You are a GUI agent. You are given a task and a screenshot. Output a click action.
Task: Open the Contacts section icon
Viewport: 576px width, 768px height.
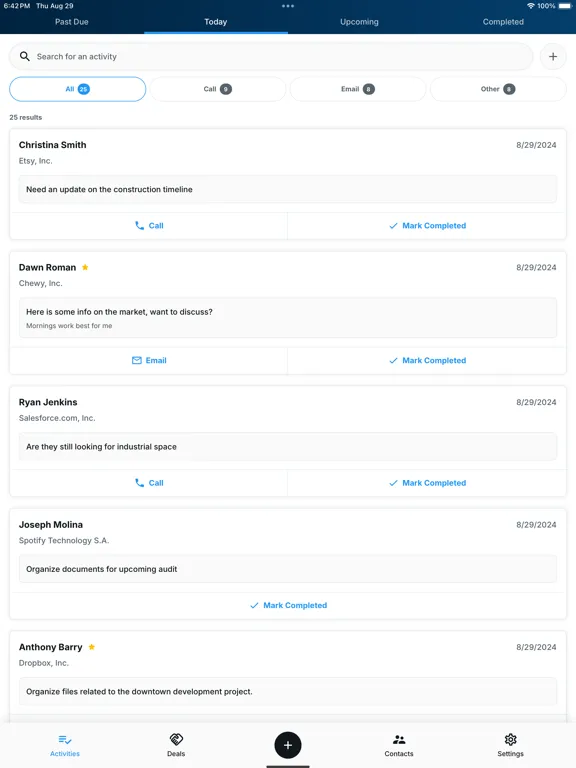click(x=399, y=739)
